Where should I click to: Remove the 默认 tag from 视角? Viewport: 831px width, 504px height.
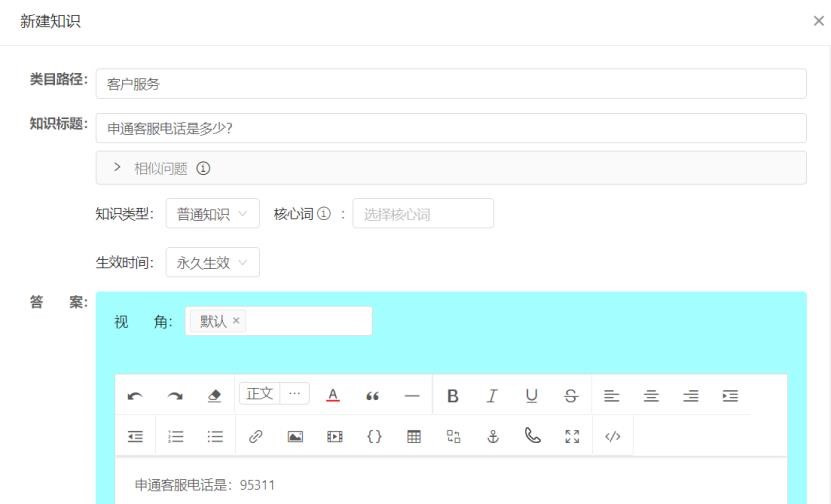click(236, 320)
